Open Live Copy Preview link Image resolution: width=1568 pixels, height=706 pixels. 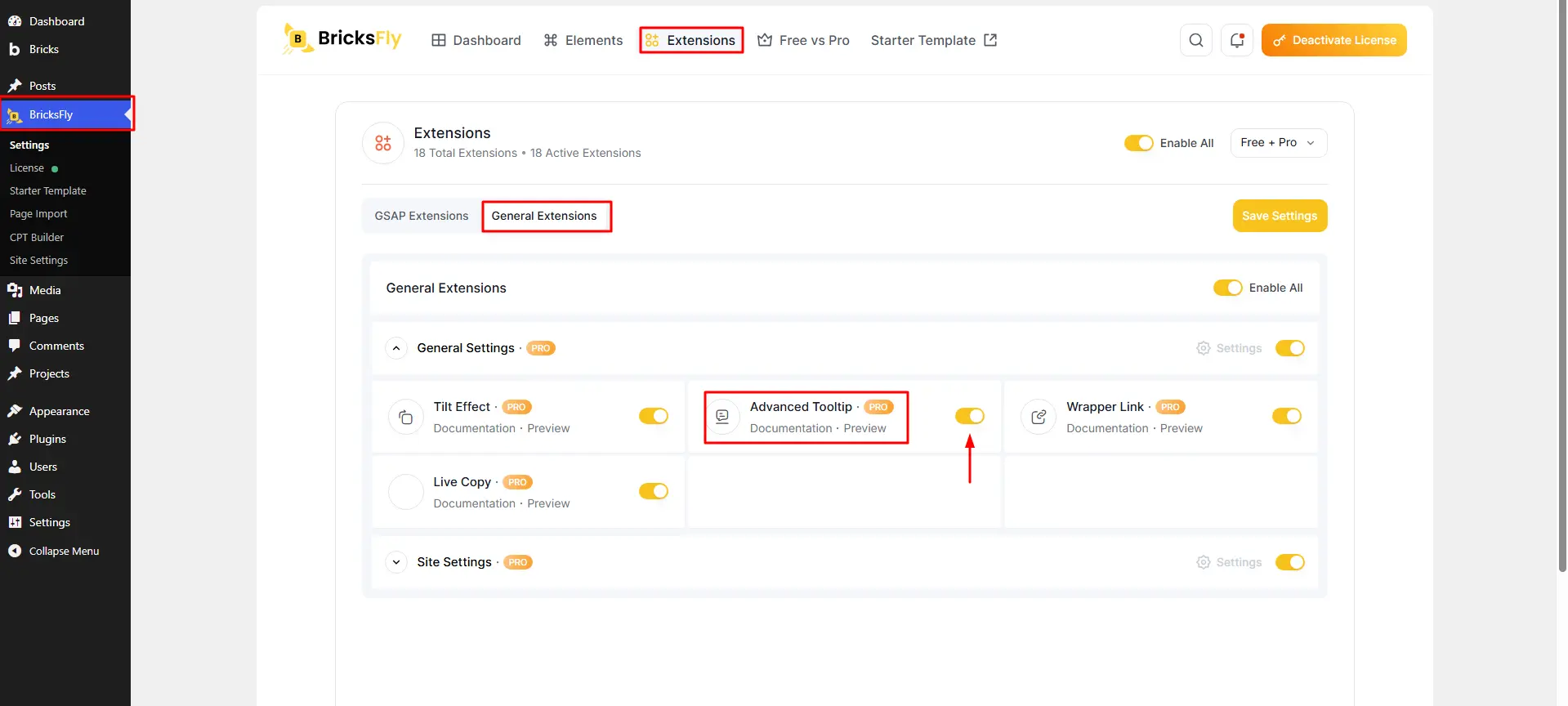[548, 503]
